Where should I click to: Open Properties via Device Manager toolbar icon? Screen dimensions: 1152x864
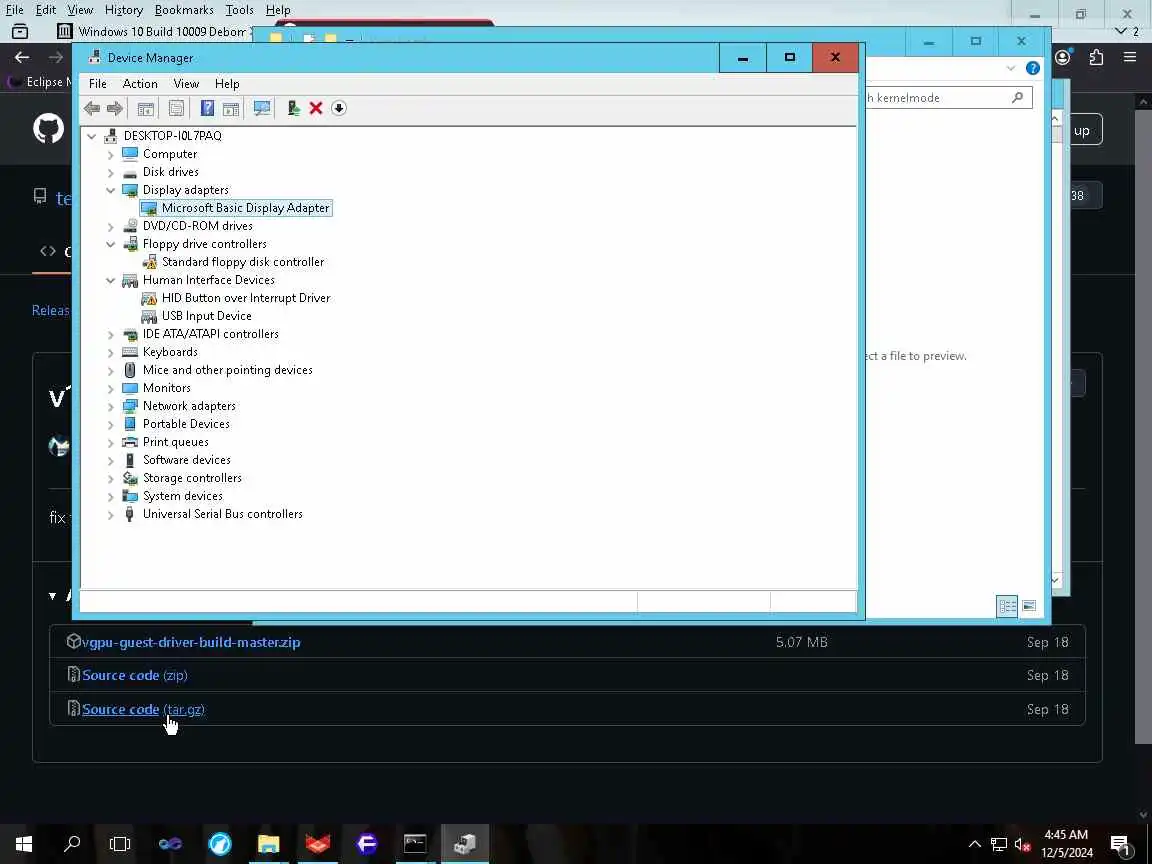pyautogui.click(x=176, y=109)
